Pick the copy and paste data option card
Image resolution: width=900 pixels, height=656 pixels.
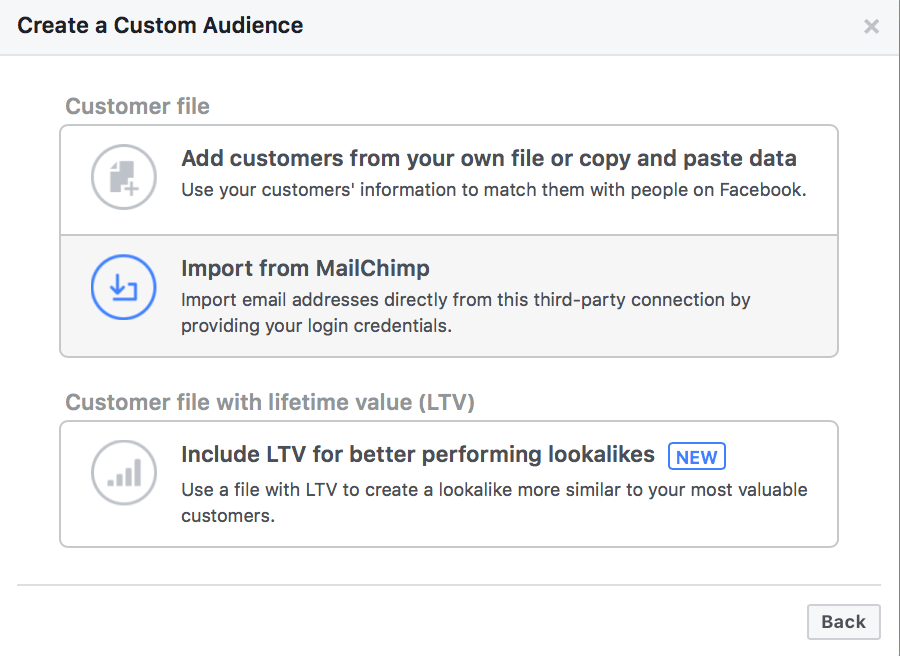click(449, 180)
